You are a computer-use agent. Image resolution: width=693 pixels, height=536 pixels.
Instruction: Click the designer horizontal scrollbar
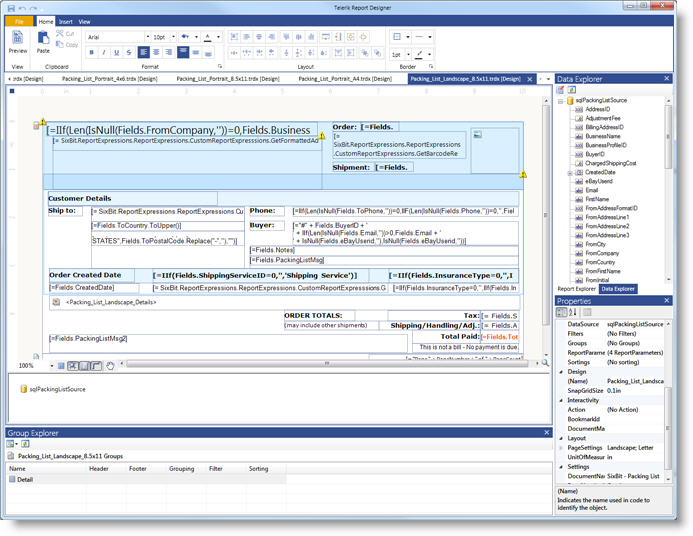(327, 364)
